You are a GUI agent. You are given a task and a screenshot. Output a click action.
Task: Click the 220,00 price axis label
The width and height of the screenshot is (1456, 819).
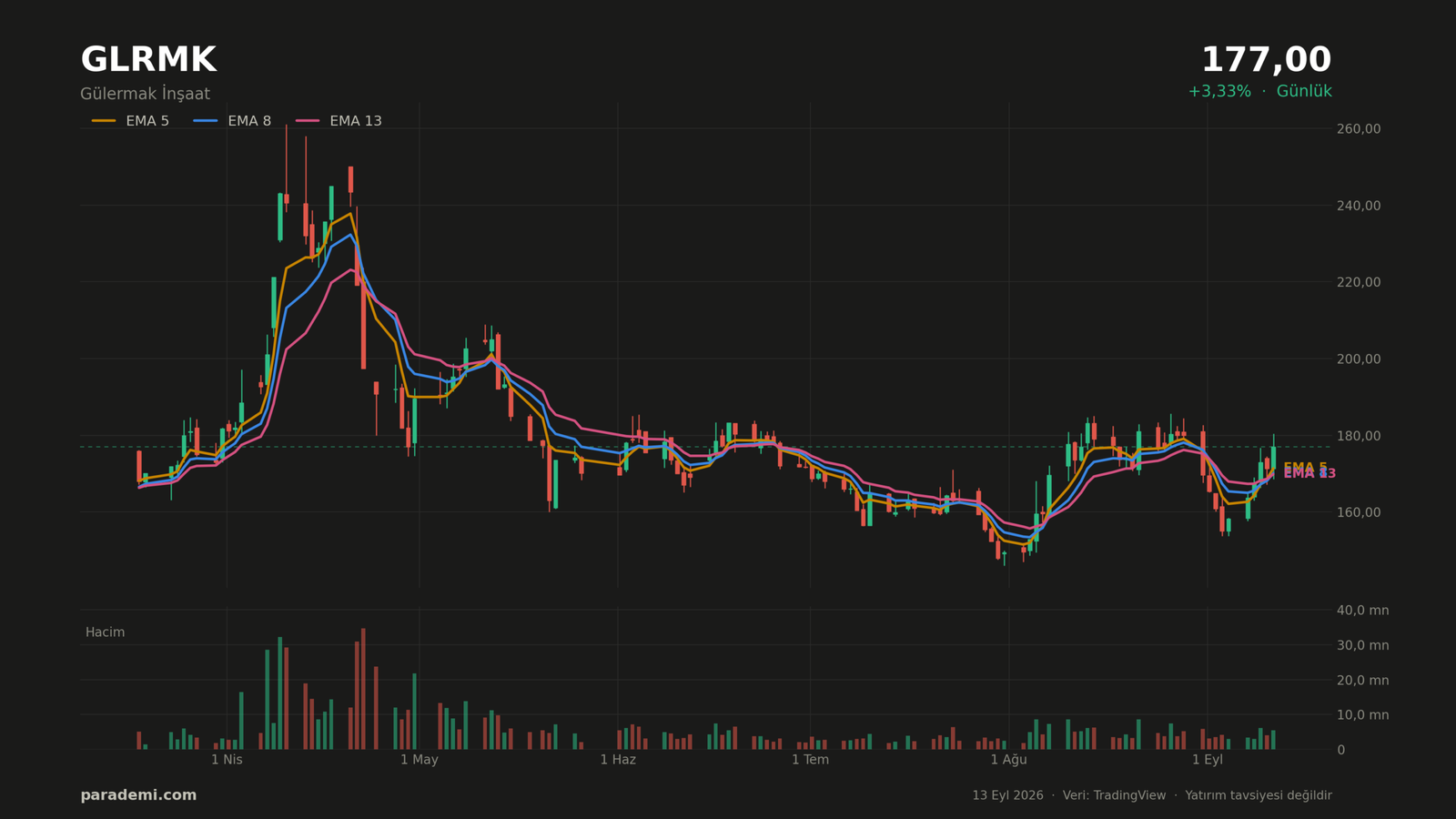(x=1359, y=282)
